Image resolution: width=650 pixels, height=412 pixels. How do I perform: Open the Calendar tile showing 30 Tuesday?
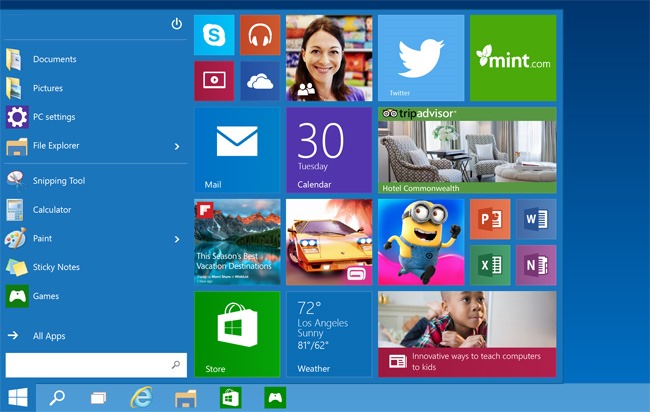(329, 150)
